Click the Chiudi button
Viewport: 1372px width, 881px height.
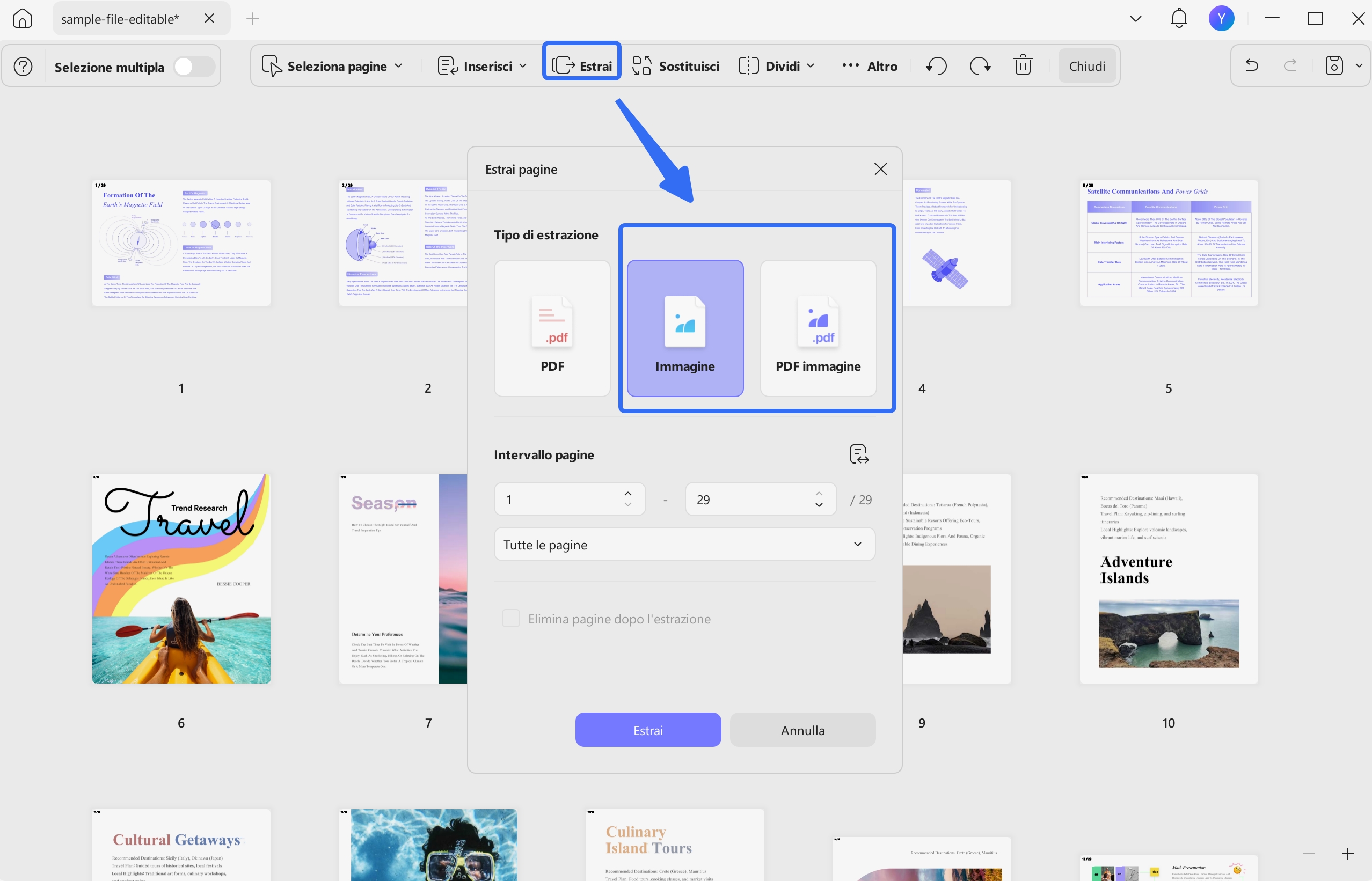click(x=1086, y=67)
